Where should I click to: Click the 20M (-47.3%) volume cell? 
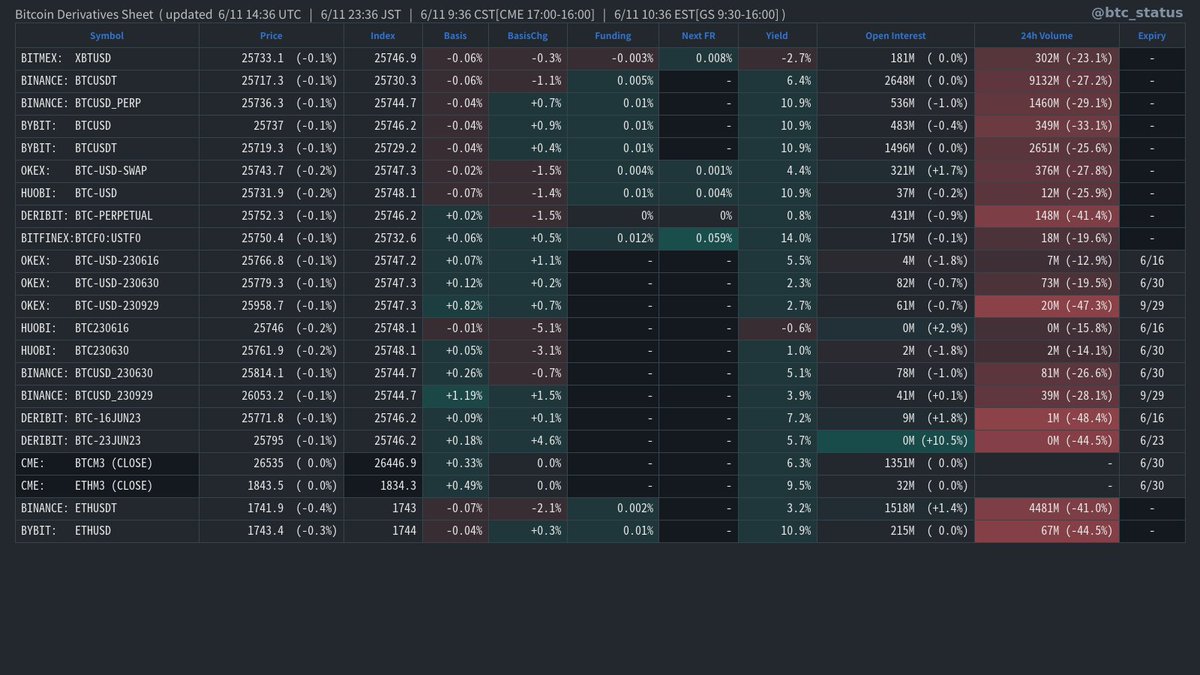(x=1046, y=305)
